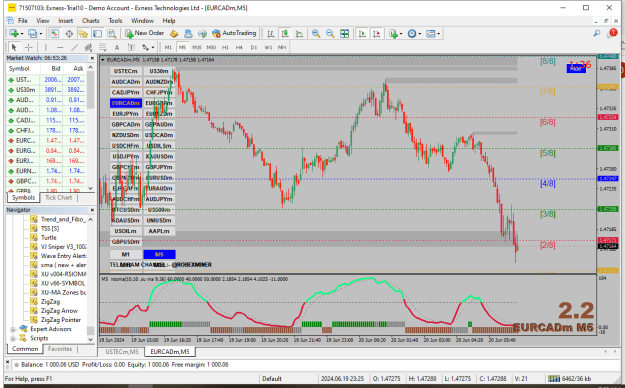Image resolution: width=625 pixels, height=388 pixels.
Task: Zoom in on the chart
Action: 316,33
